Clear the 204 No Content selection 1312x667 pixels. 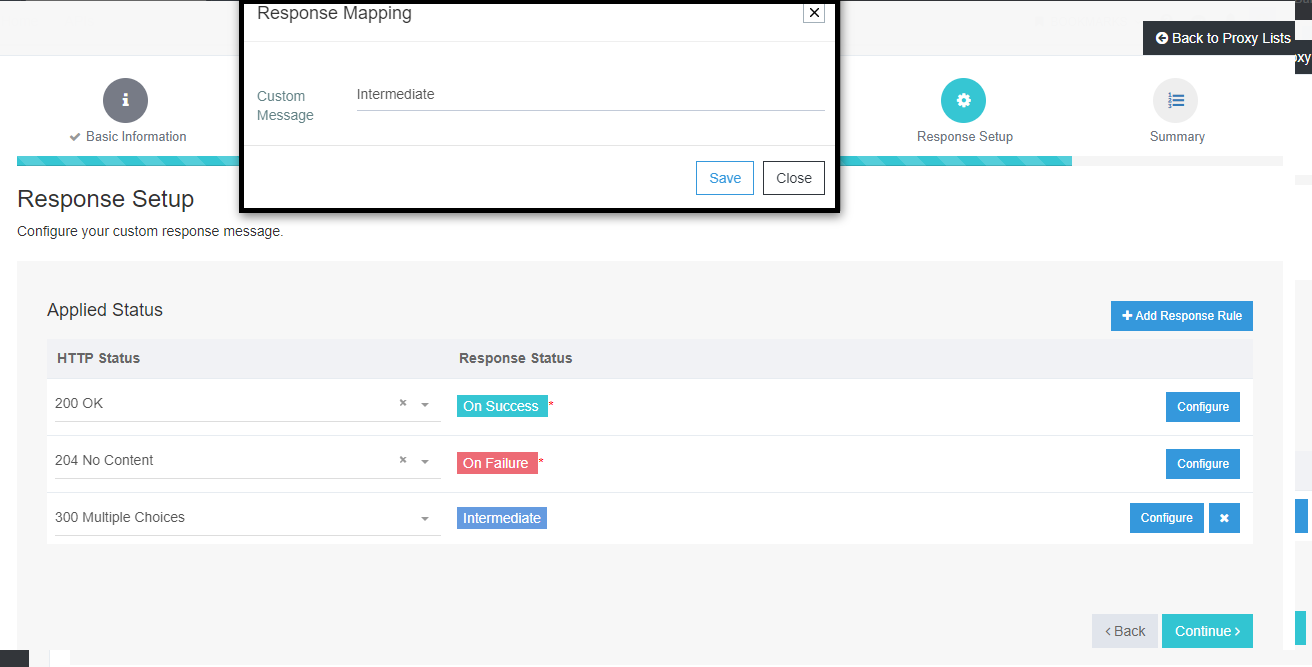402,460
